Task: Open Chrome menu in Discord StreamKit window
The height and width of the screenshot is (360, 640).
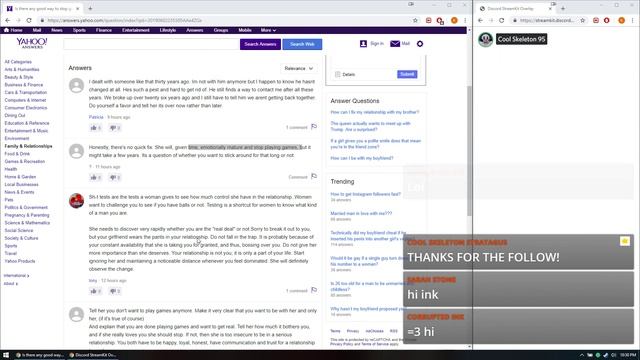Action: pyautogui.click(x=633, y=20)
